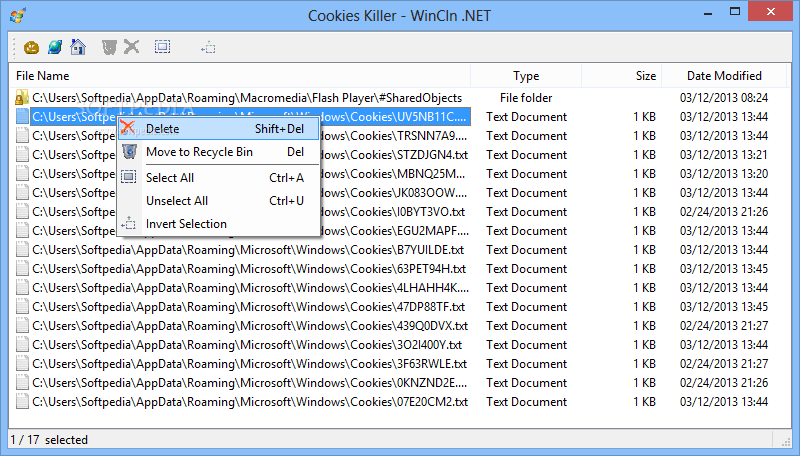Choose Move to Recycle Bin menu item
The height and width of the screenshot is (456, 800).
pos(218,152)
